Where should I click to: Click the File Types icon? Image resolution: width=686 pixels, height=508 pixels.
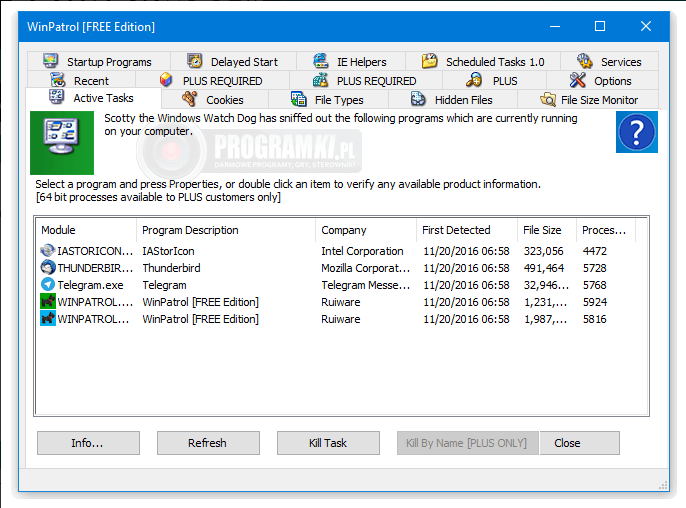(x=299, y=99)
